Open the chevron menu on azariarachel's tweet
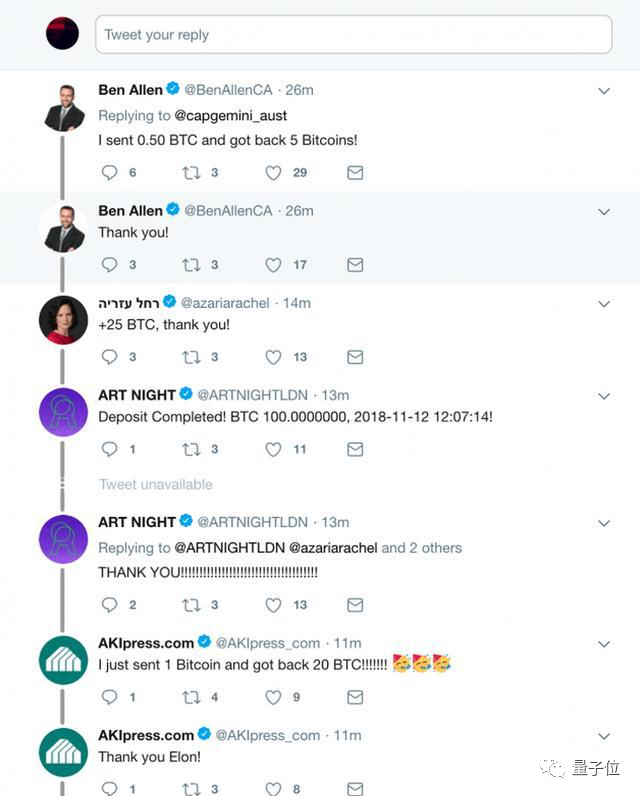The image size is (640, 796). (x=603, y=303)
